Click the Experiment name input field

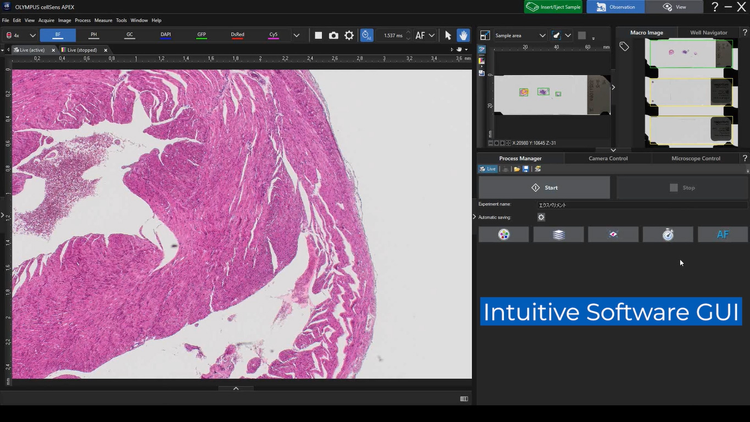pos(640,204)
